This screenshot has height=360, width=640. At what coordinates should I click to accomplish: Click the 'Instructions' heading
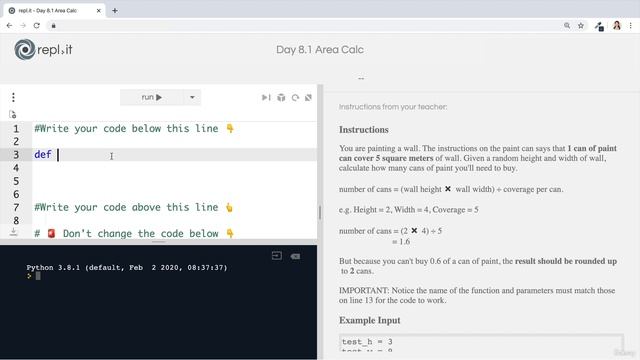pos(364,130)
